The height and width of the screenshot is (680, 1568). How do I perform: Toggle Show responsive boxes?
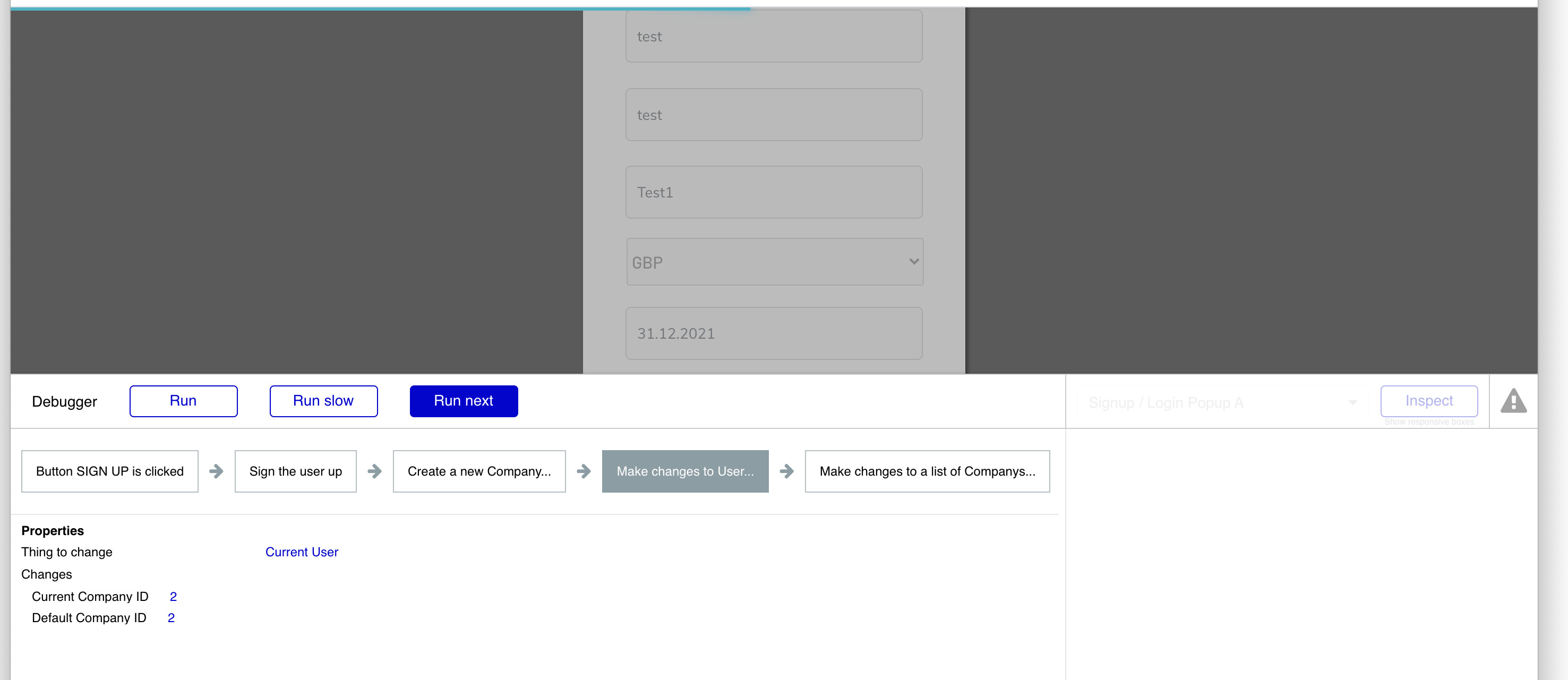[x=1428, y=422]
